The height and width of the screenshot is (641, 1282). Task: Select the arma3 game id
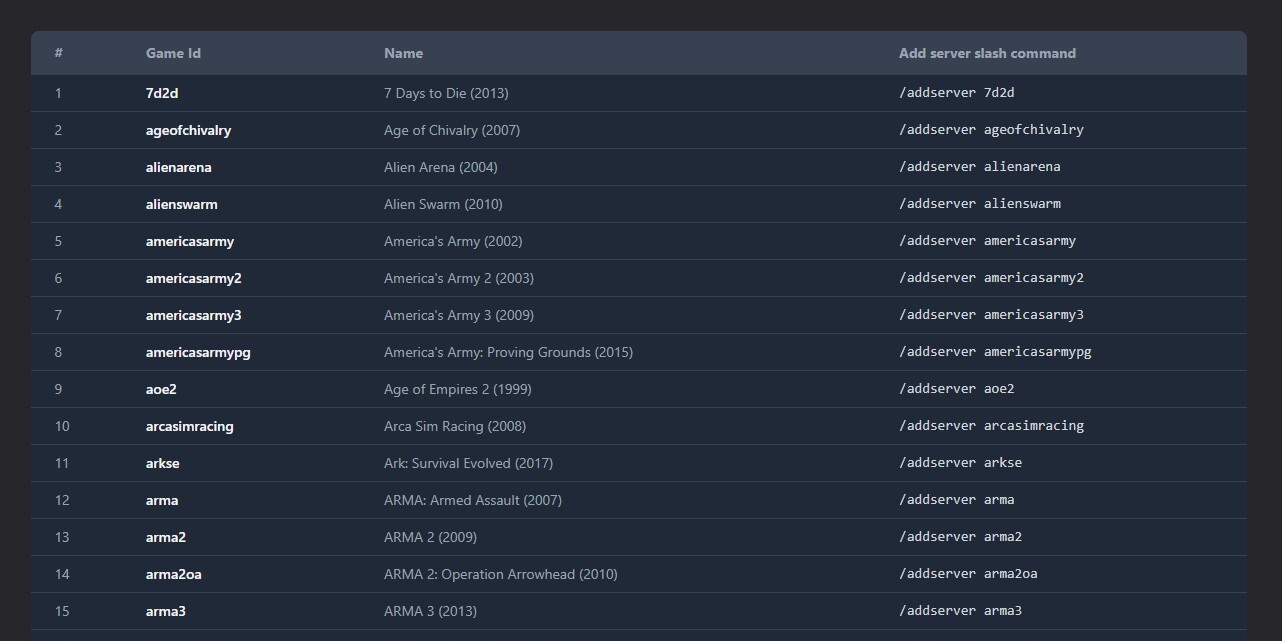coord(166,611)
